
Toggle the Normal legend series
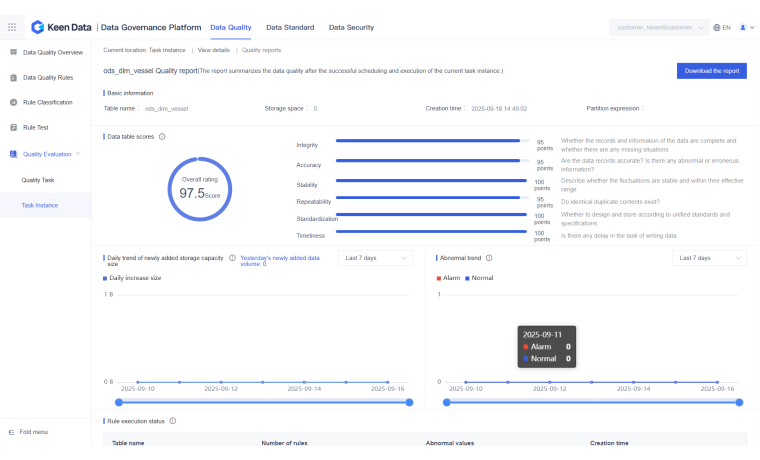click(479, 277)
